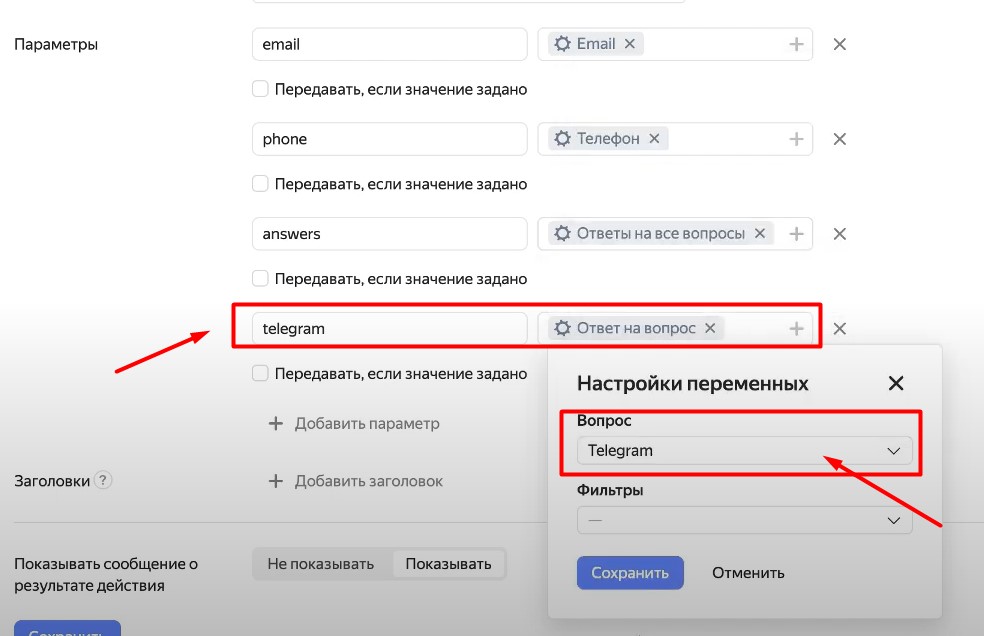This screenshot has height=636, width=984.
Task: Click the answers parameter name field
Action: point(389,234)
